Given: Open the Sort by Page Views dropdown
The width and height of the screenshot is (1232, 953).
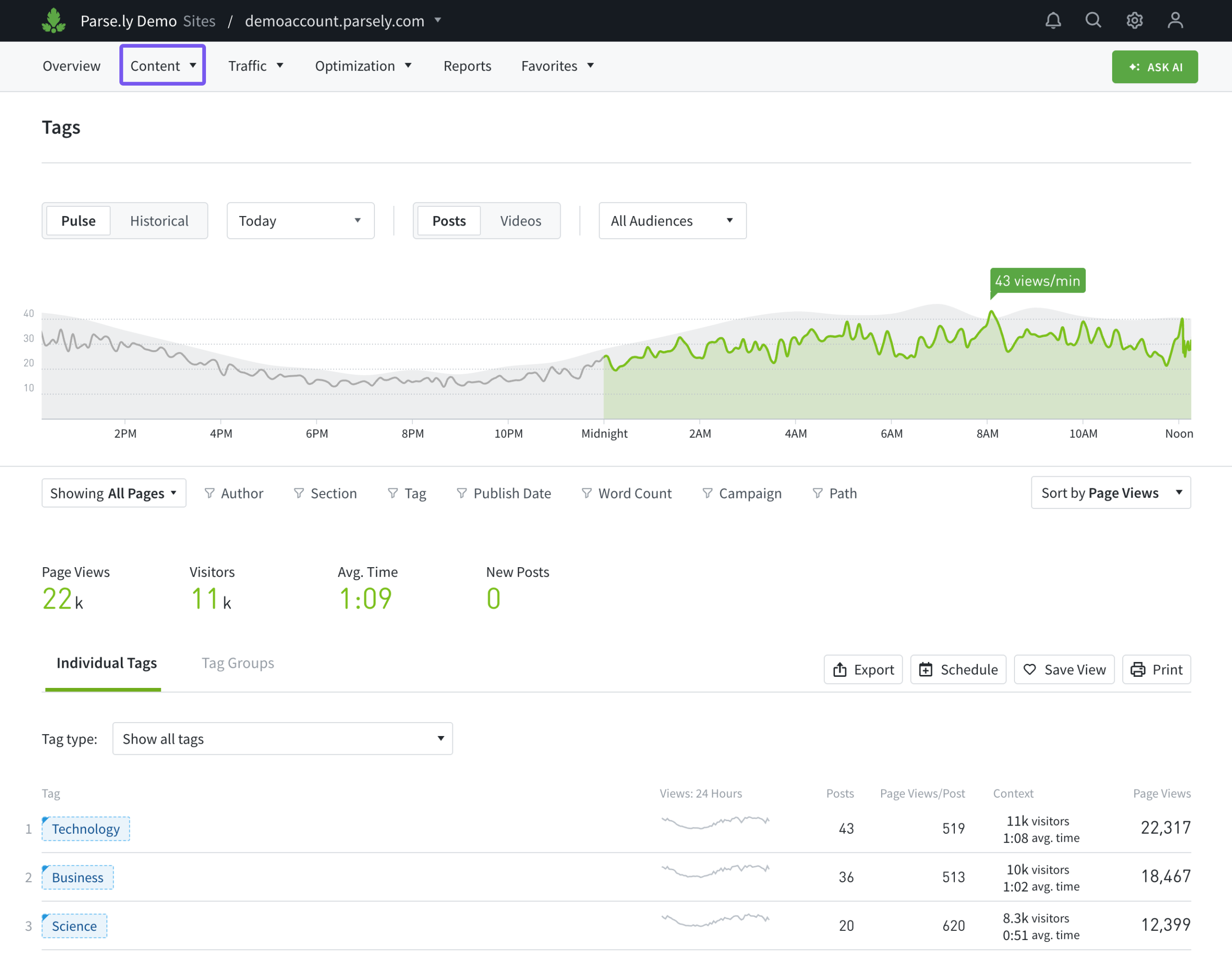Looking at the screenshot, I should tap(1110, 493).
